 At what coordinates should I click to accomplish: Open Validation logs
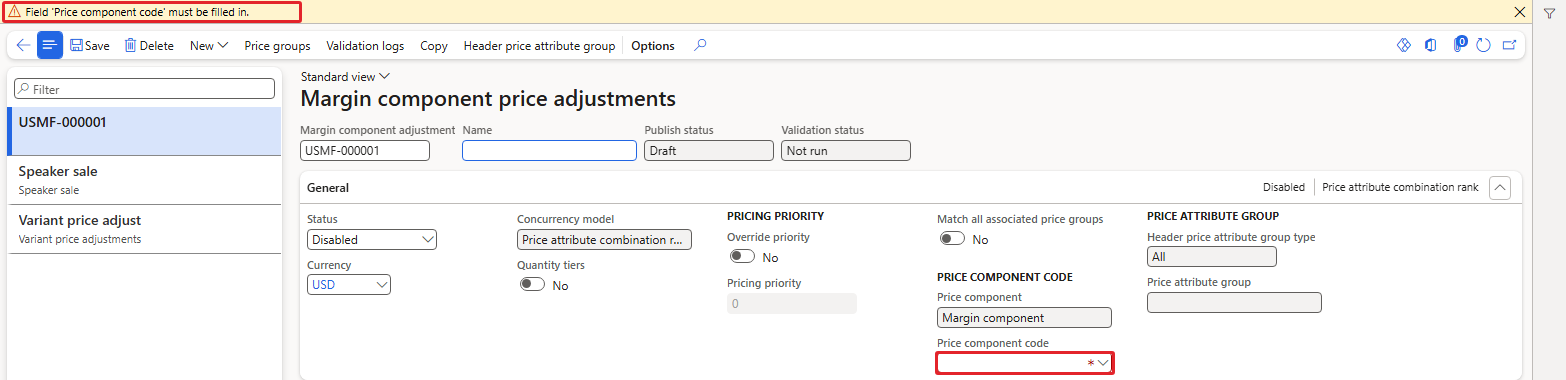tap(365, 45)
